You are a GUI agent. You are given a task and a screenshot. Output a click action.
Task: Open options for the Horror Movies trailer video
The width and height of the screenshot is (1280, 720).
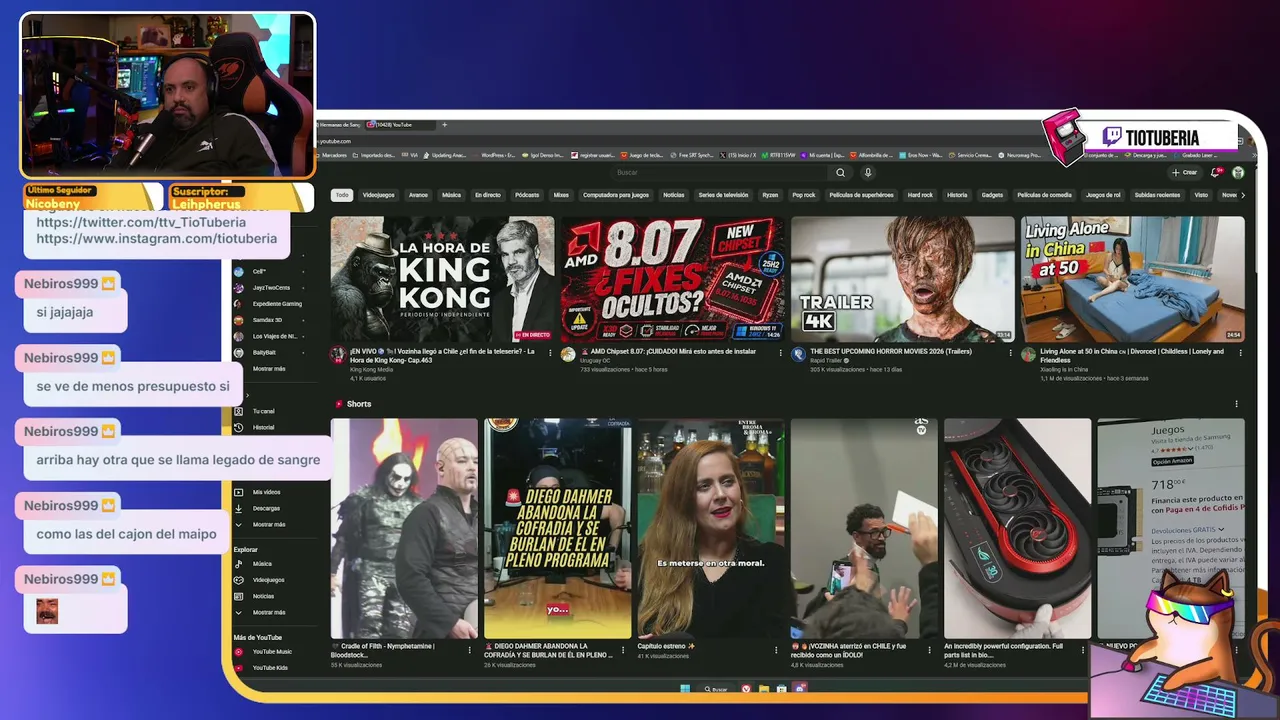click(1011, 352)
